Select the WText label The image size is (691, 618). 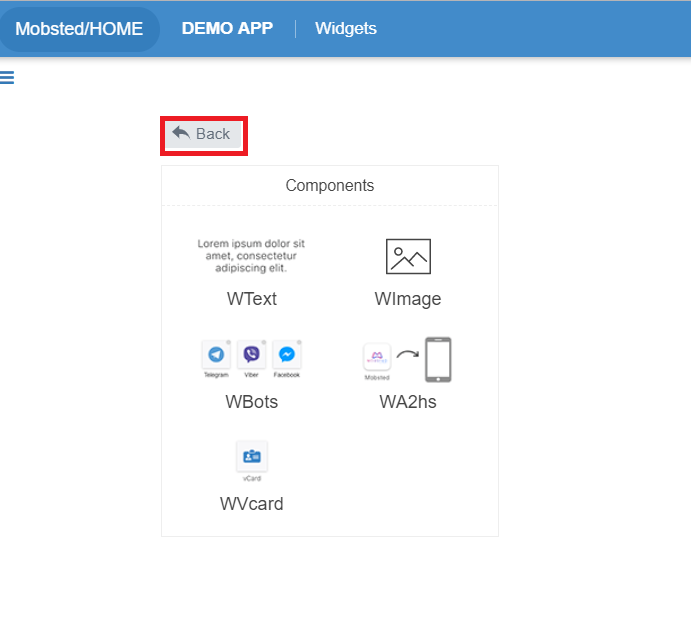(x=251, y=299)
